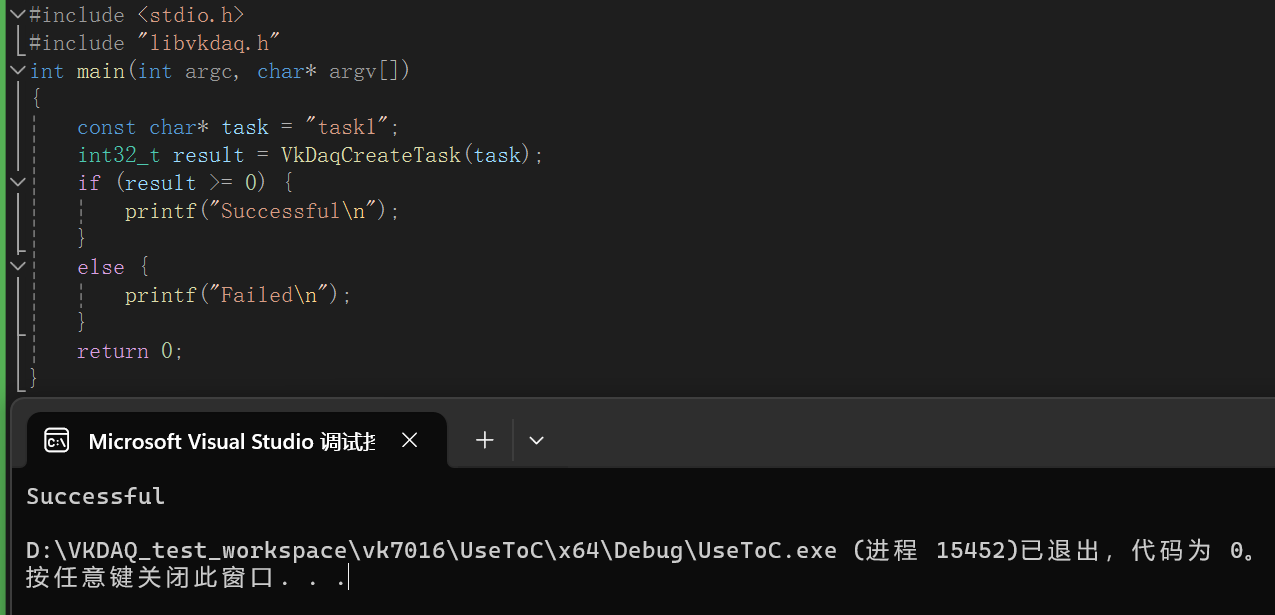1275x615 pixels.
Task: Open a new terminal tab with plus
Action: pyautogui.click(x=485, y=440)
